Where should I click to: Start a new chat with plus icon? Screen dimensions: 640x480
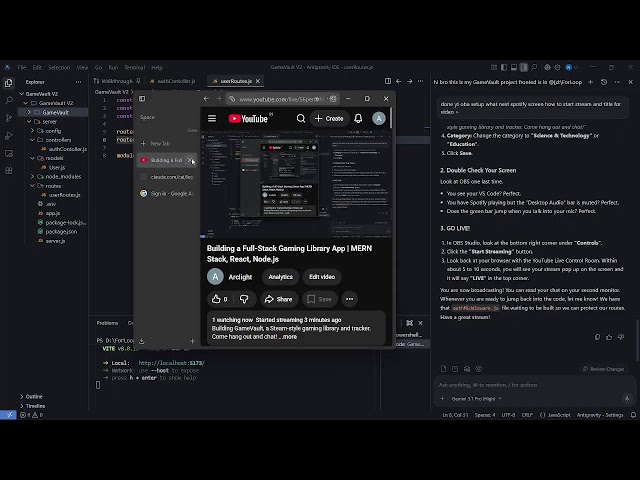591,82
